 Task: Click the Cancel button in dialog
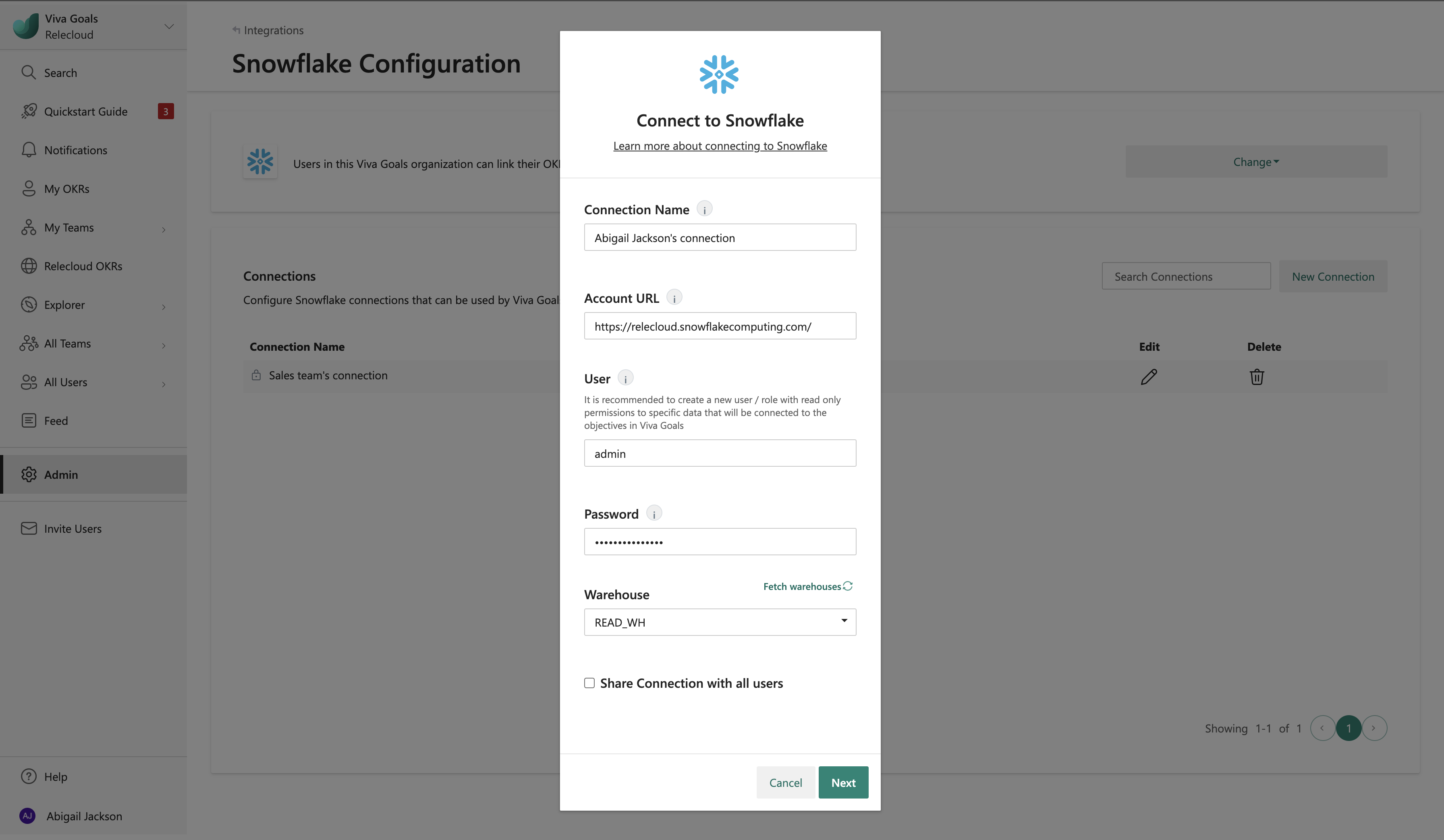tap(785, 783)
